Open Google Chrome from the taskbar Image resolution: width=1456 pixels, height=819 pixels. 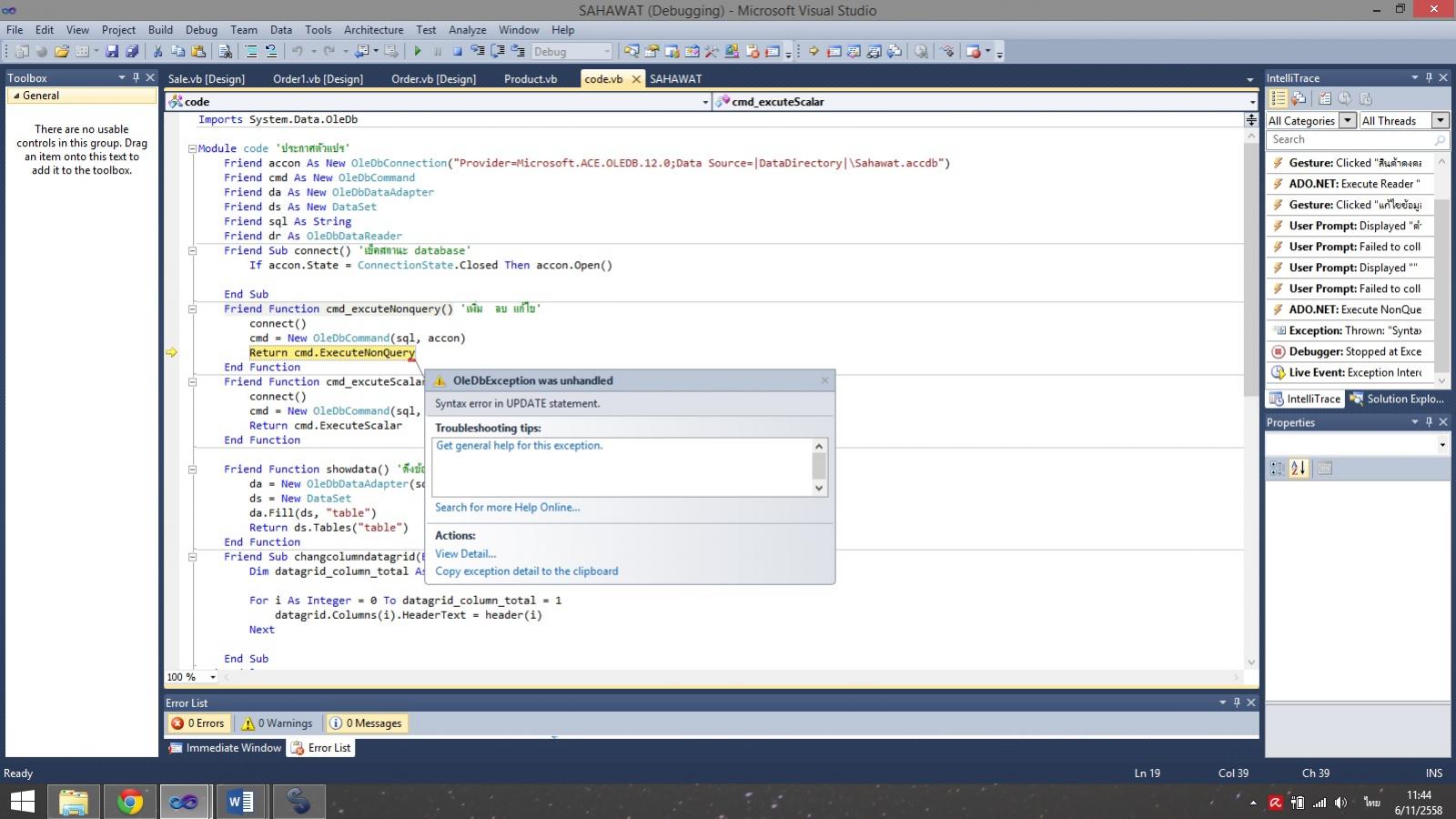click(x=129, y=802)
